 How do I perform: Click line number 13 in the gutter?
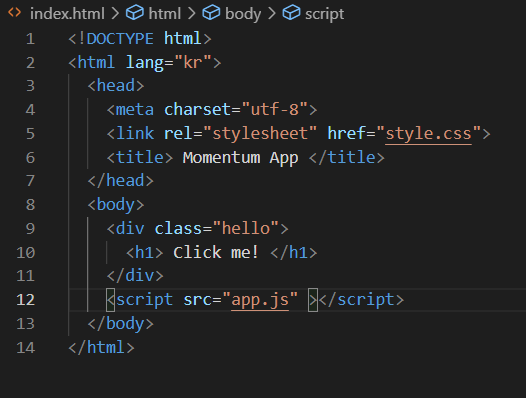coord(25,324)
